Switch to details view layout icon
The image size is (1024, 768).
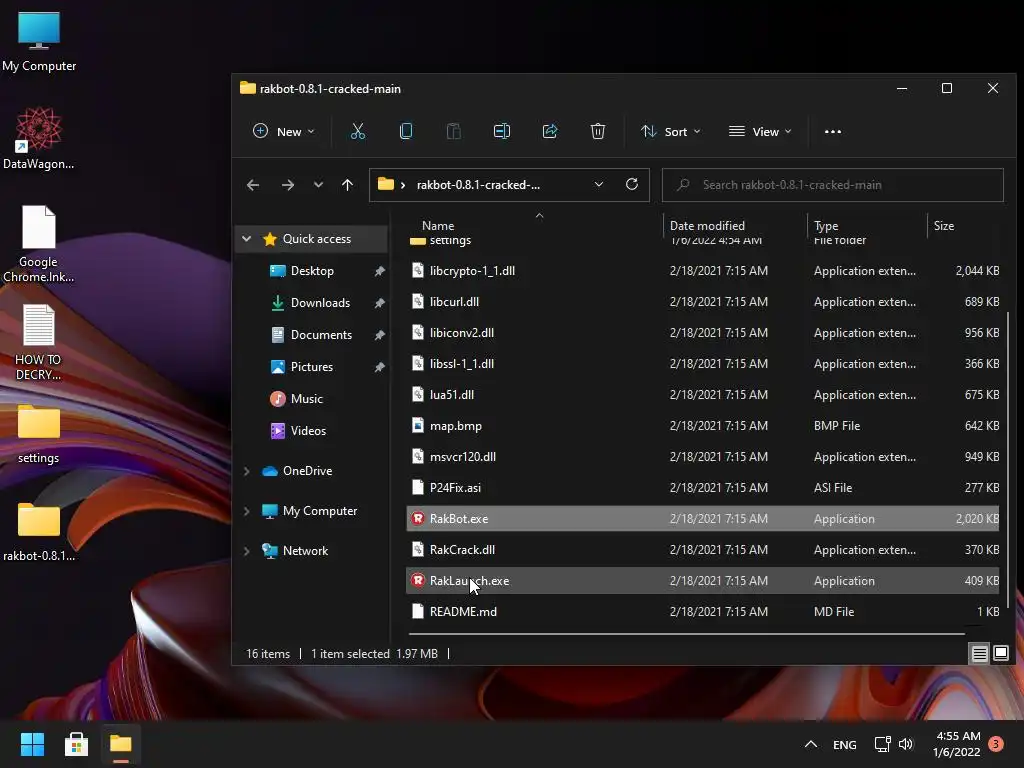click(979, 653)
